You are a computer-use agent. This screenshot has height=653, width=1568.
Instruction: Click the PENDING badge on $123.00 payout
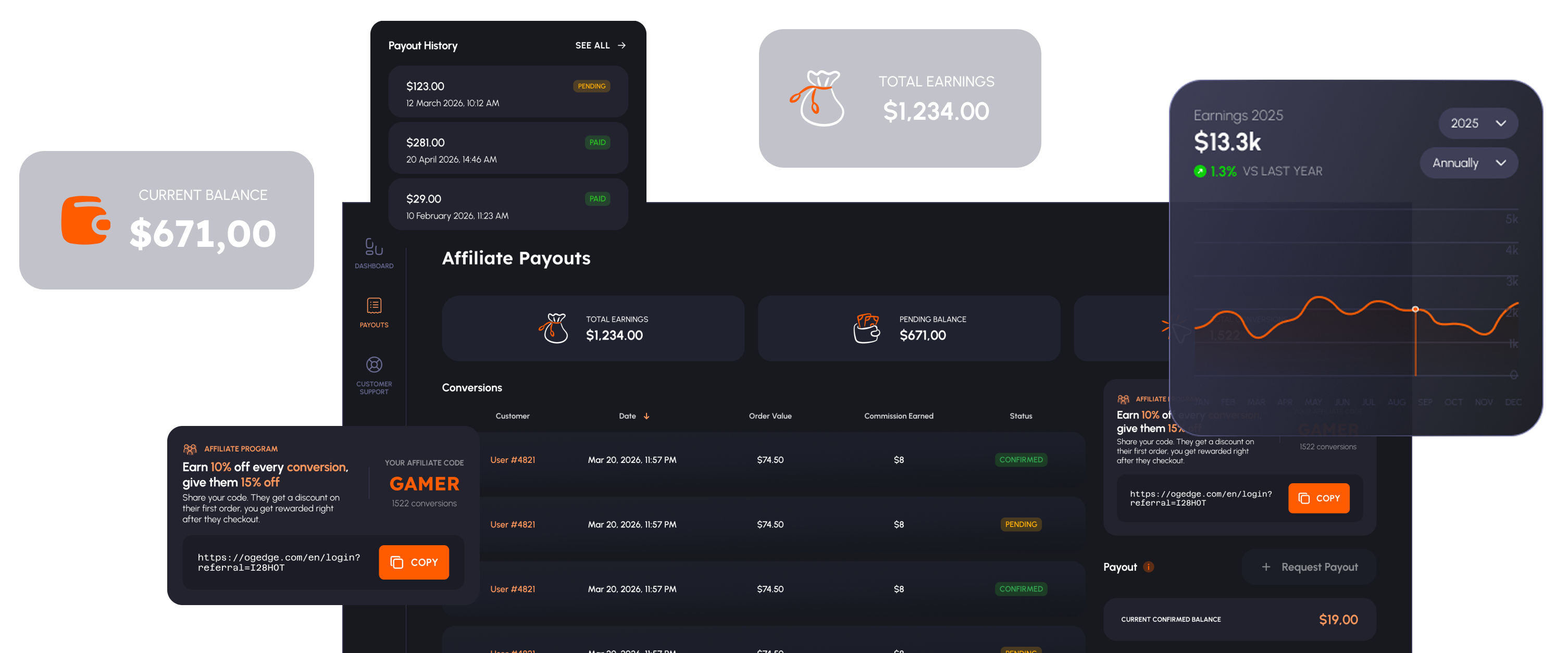[591, 86]
